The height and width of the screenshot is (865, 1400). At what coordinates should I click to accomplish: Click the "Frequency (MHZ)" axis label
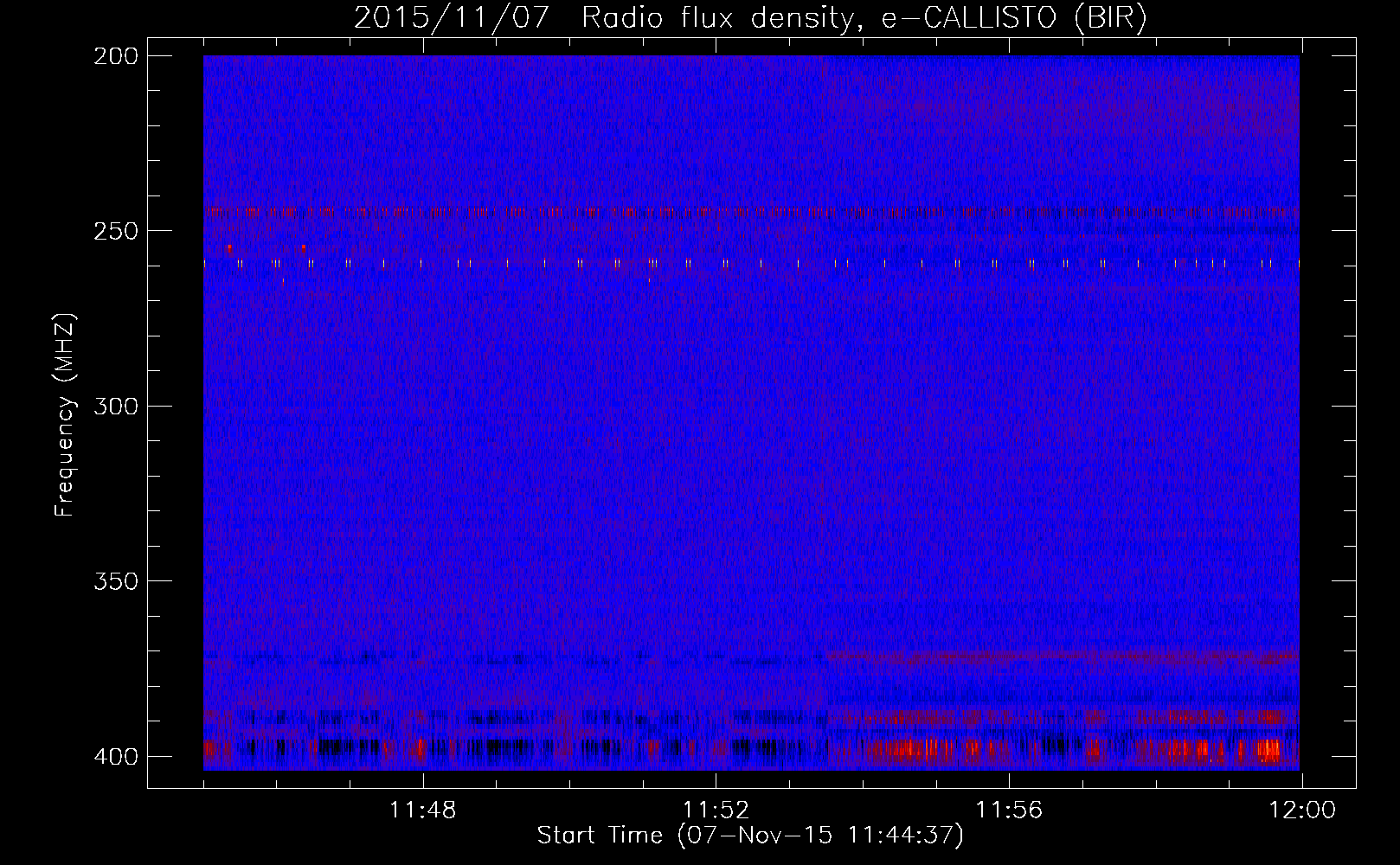[65, 415]
